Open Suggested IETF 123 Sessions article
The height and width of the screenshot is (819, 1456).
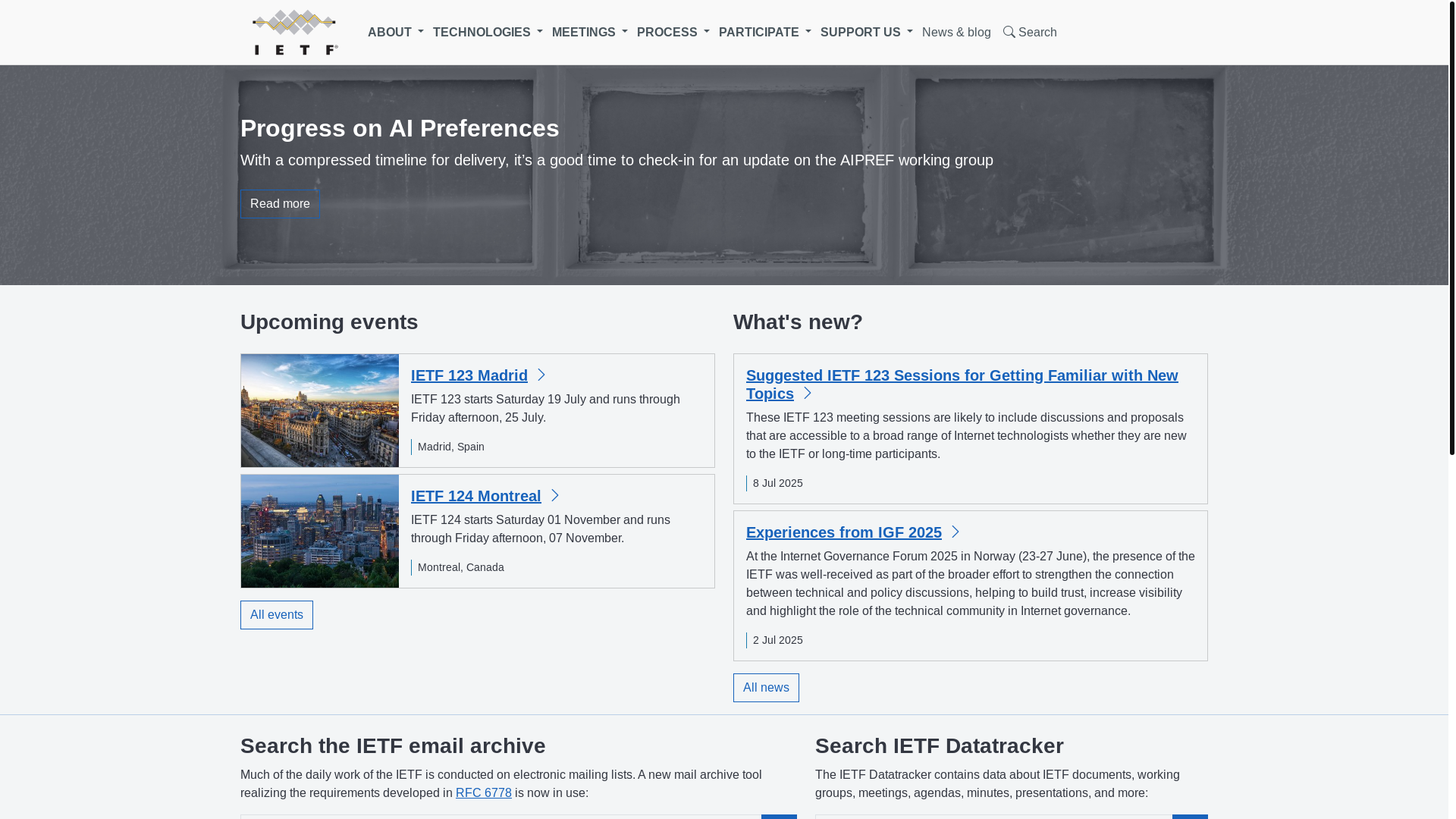click(962, 384)
